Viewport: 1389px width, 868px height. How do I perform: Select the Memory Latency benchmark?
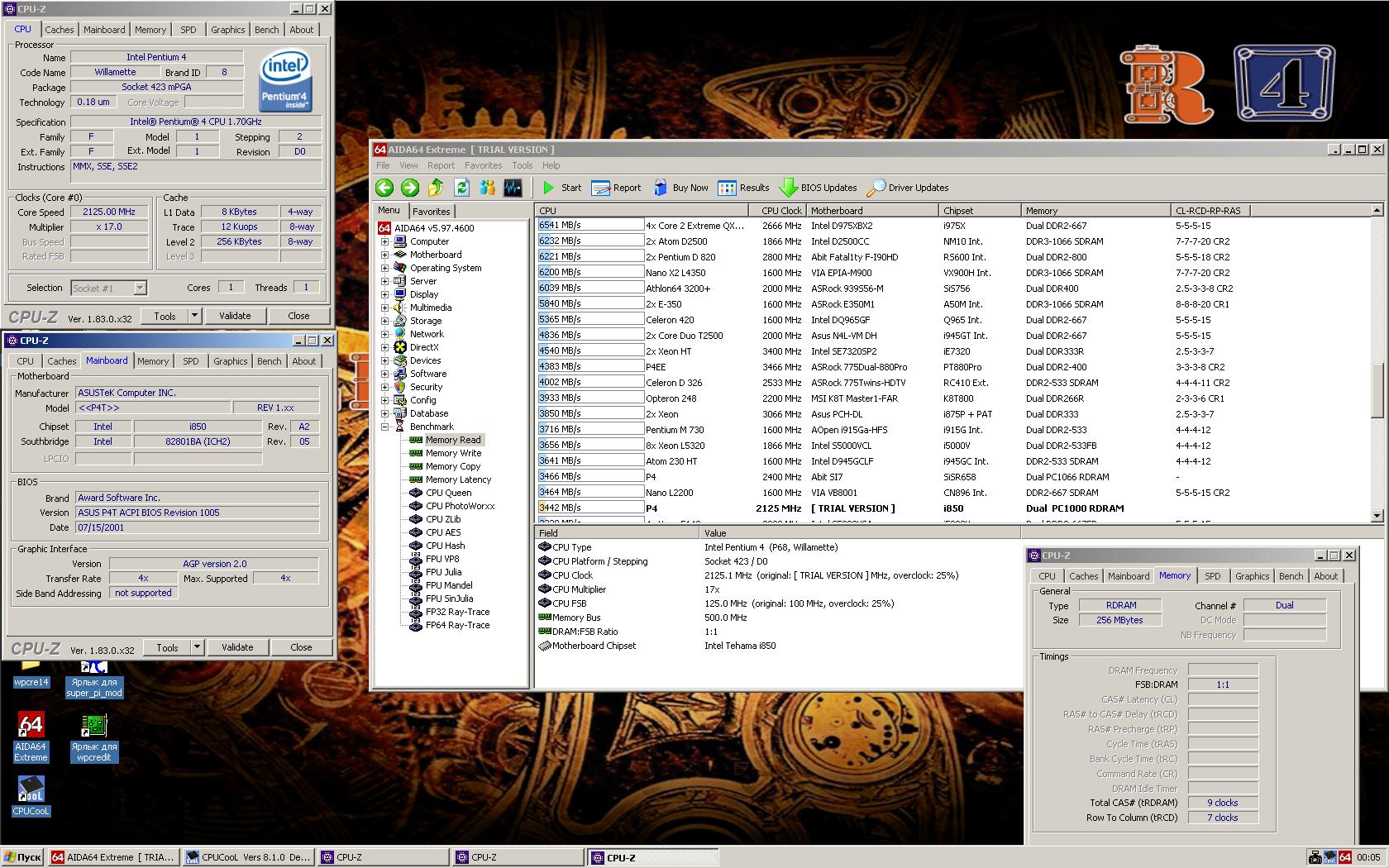point(458,479)
